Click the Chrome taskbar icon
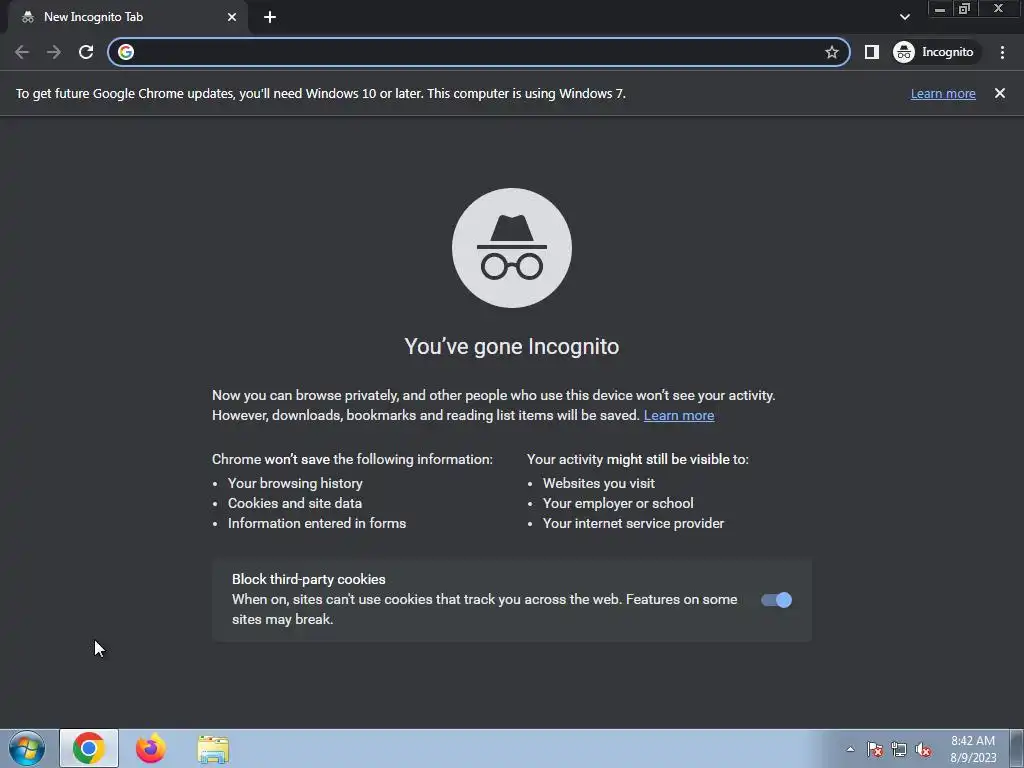Screen dimensions: 1024x768 point(89,748)
